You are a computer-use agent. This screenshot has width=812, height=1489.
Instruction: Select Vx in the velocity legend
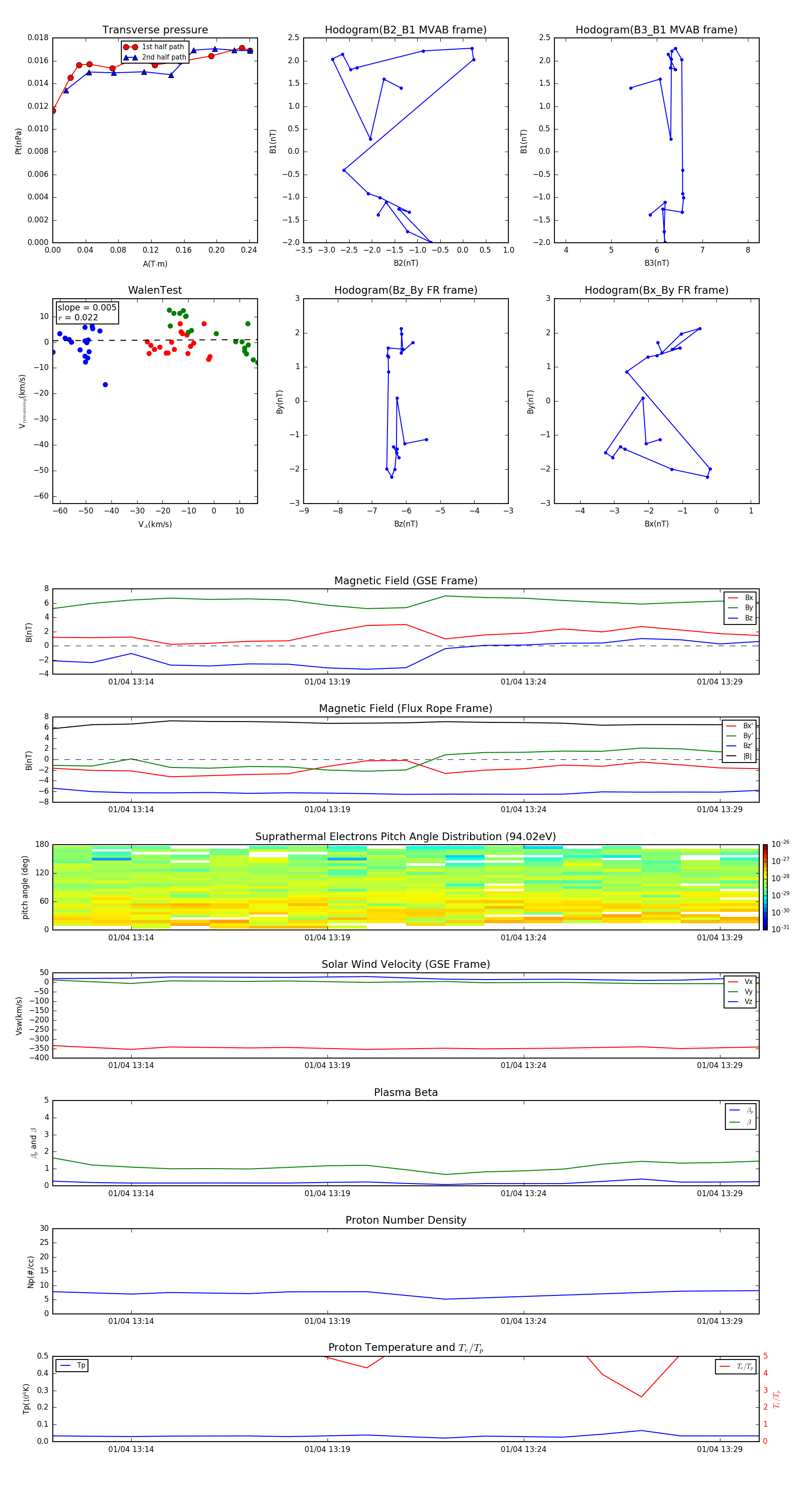tap(740, 981)
